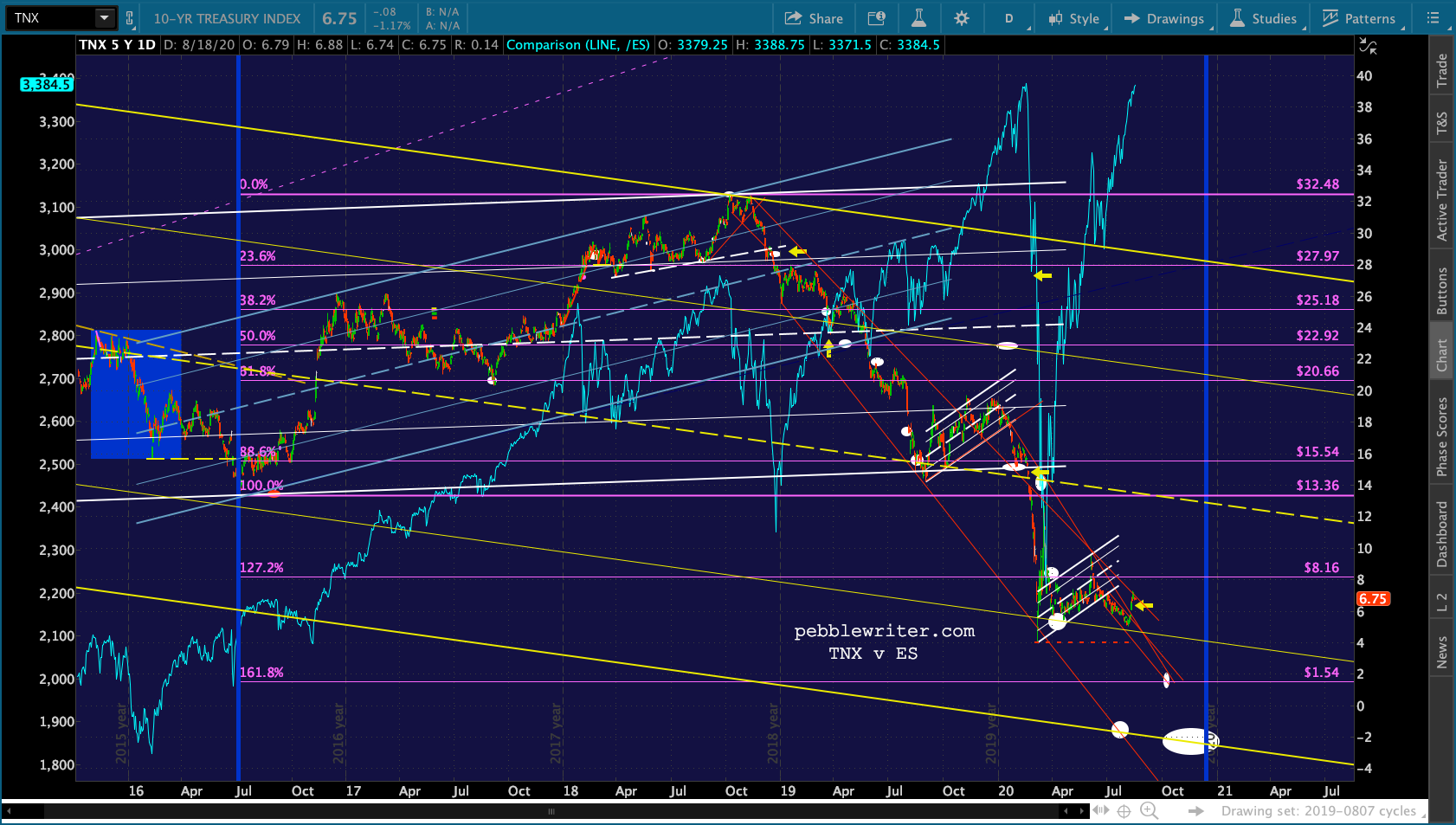Open the Drawings menu
1456x825 pixels.
(1164, 18)
